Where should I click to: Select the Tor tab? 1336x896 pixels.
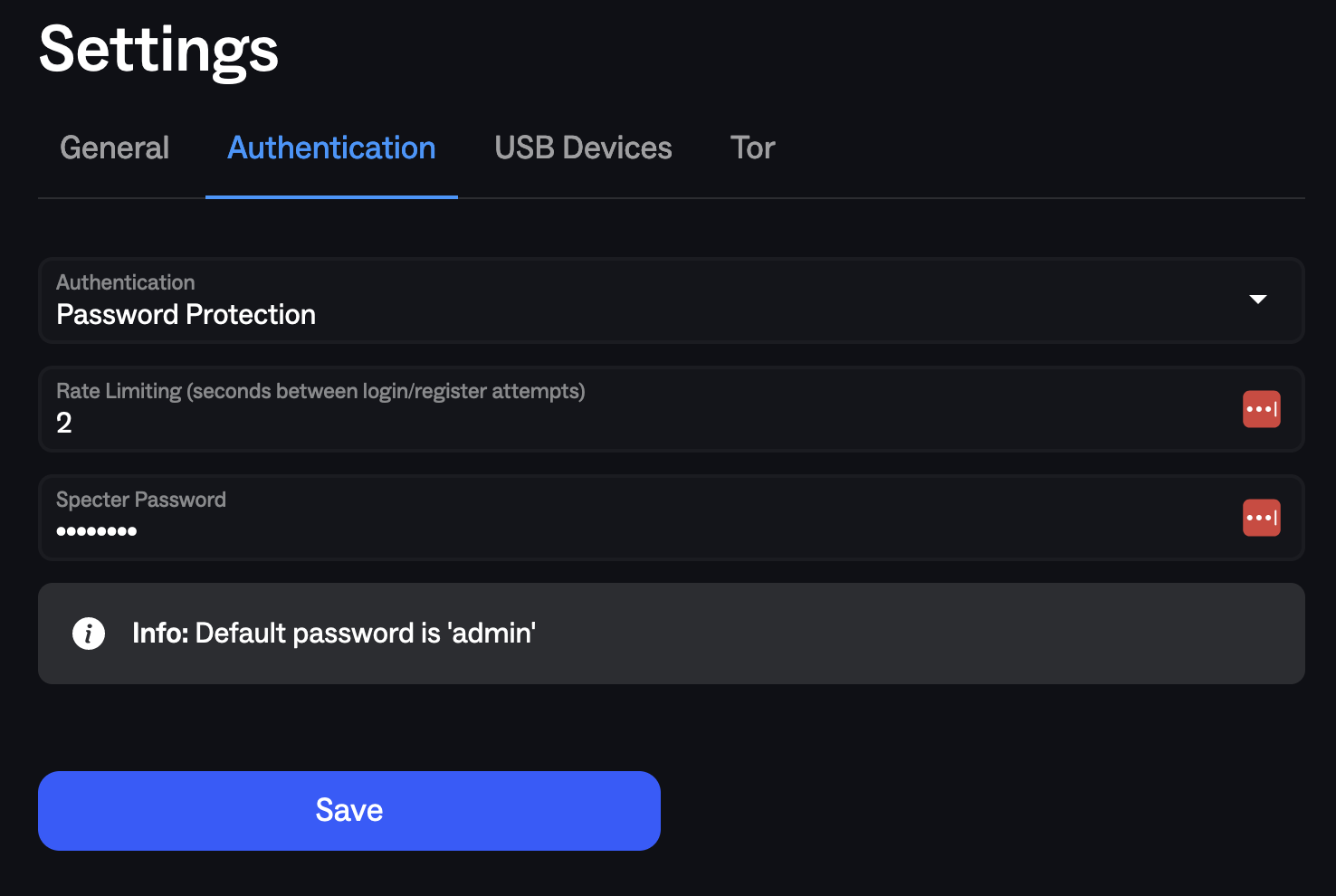752,148
